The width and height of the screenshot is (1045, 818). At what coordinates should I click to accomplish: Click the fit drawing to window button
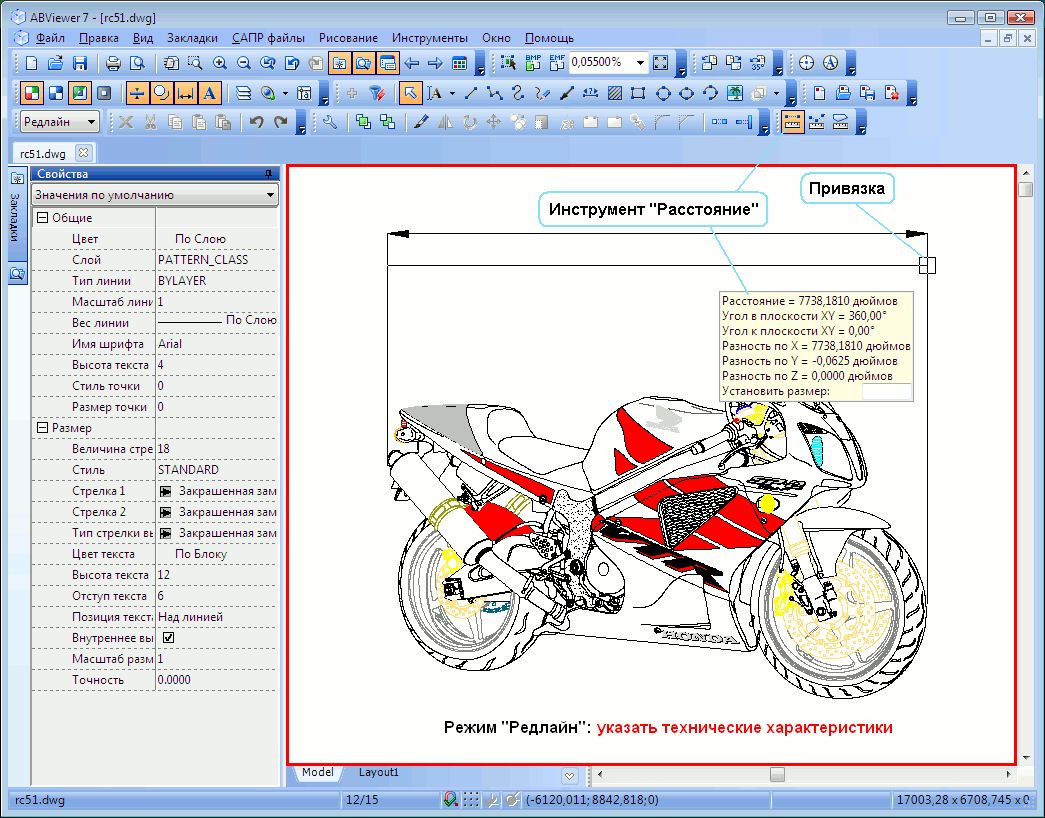[660, 63]
